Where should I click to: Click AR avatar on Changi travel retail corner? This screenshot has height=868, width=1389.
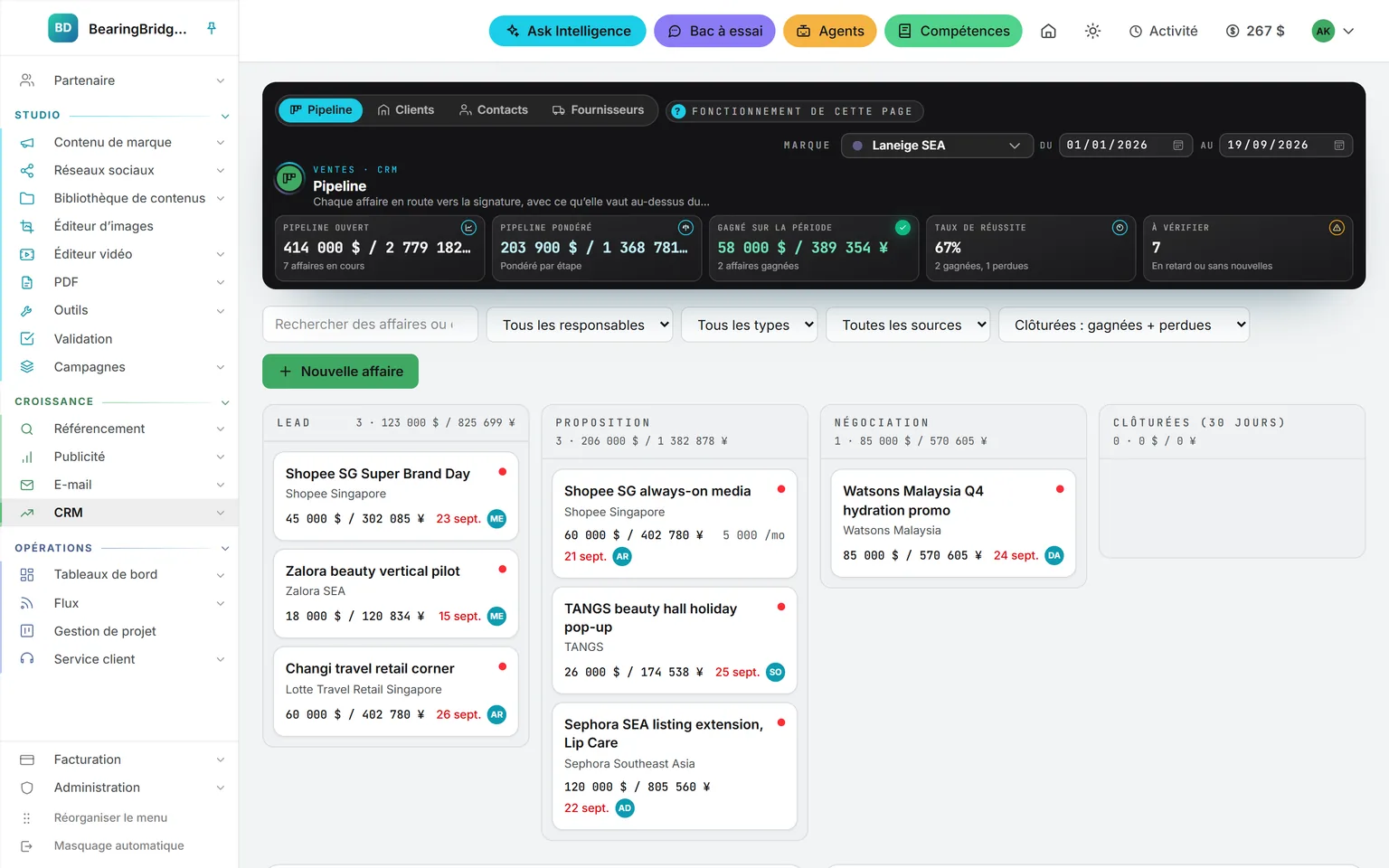[x=496, y=714]
